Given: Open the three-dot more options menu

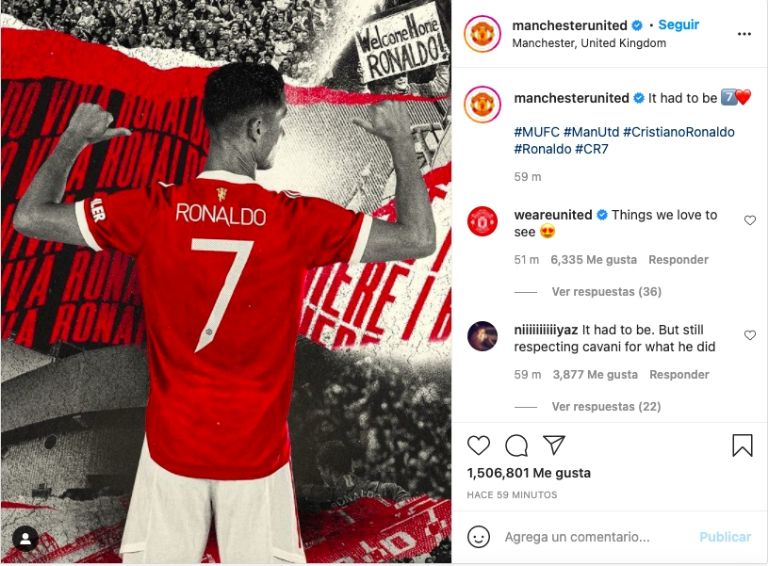Looking at the screenshot, I should pyautogui.click(x=744, y=34).
